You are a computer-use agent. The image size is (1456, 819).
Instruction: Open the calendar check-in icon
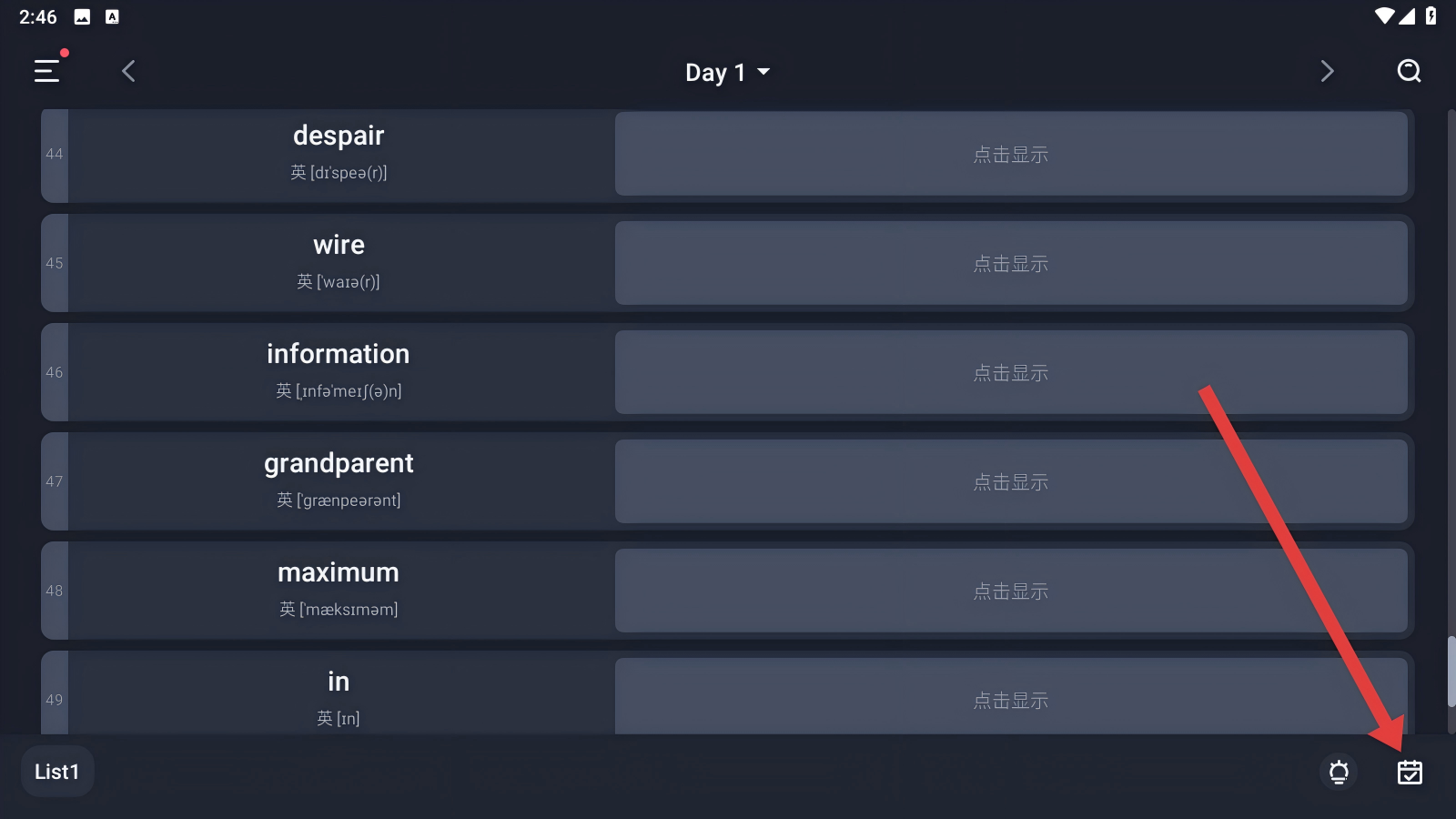click(1410, 773)
